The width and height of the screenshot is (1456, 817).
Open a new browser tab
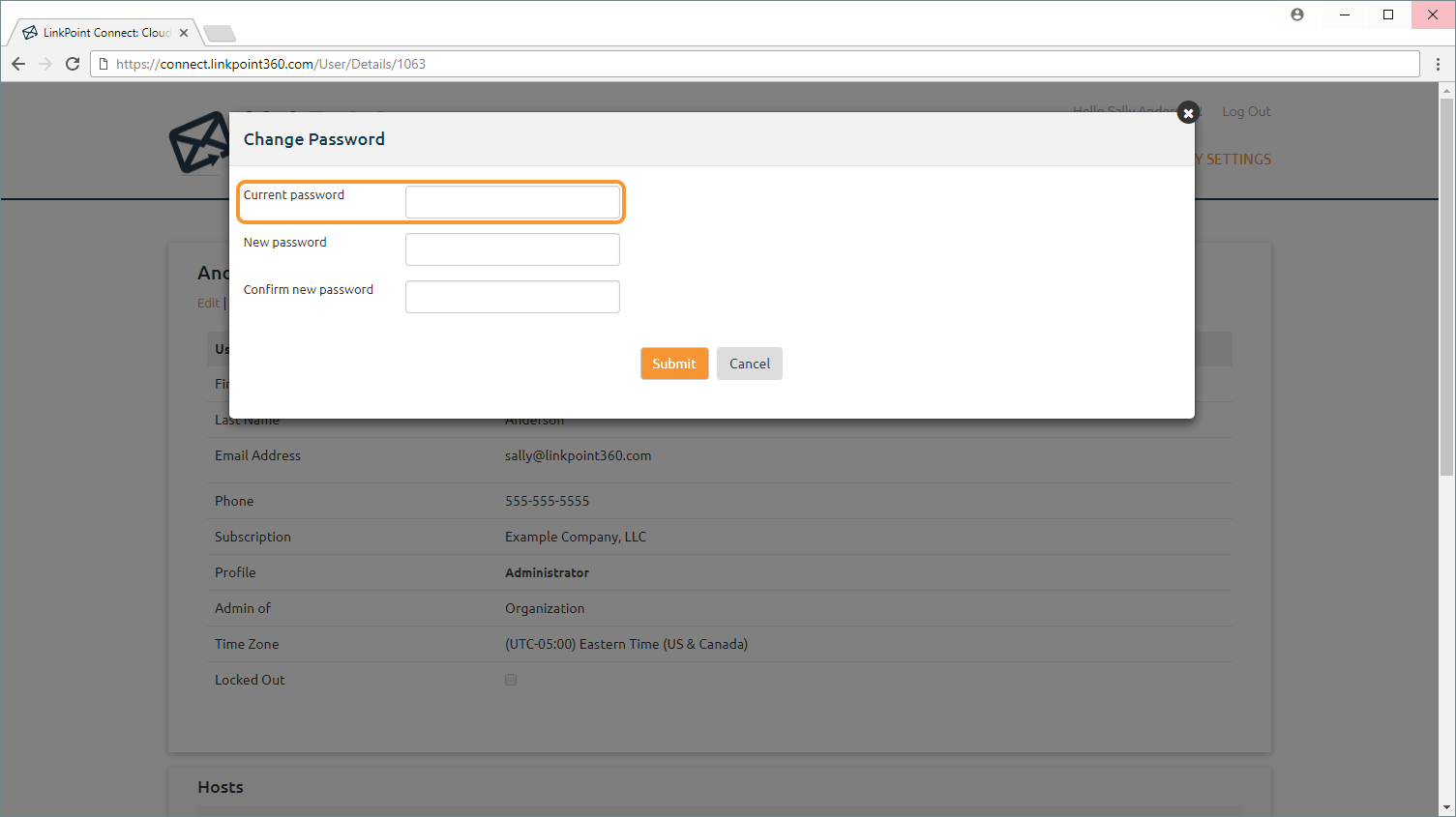click(220, 34)
